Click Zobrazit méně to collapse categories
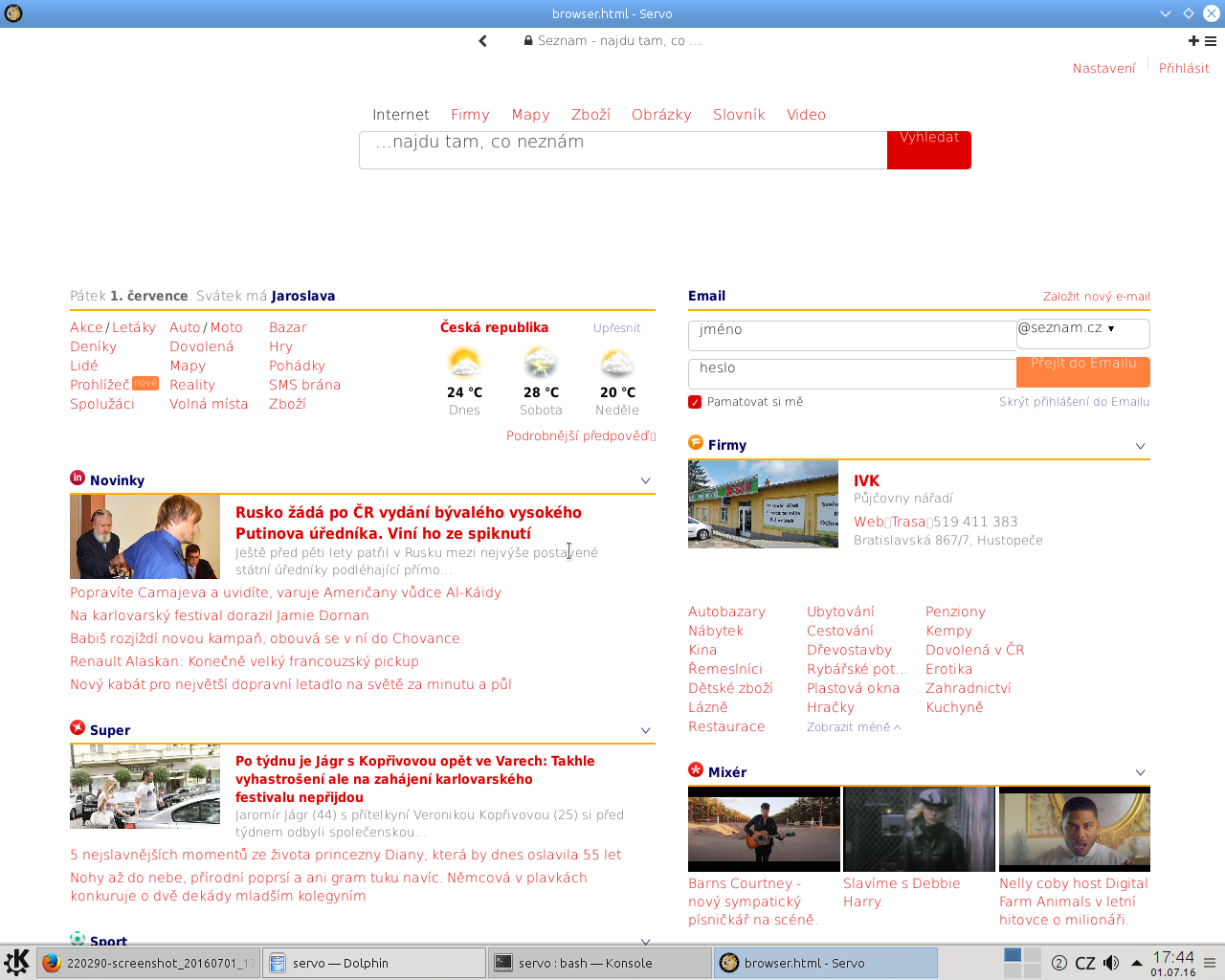The image size is (1225, 980). [854, 727]
